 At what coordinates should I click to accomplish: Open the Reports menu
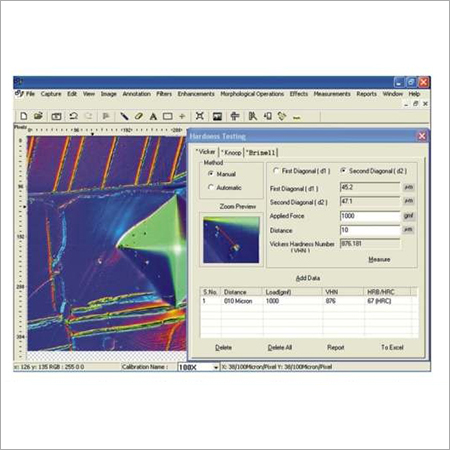click(x=366, y=94)
